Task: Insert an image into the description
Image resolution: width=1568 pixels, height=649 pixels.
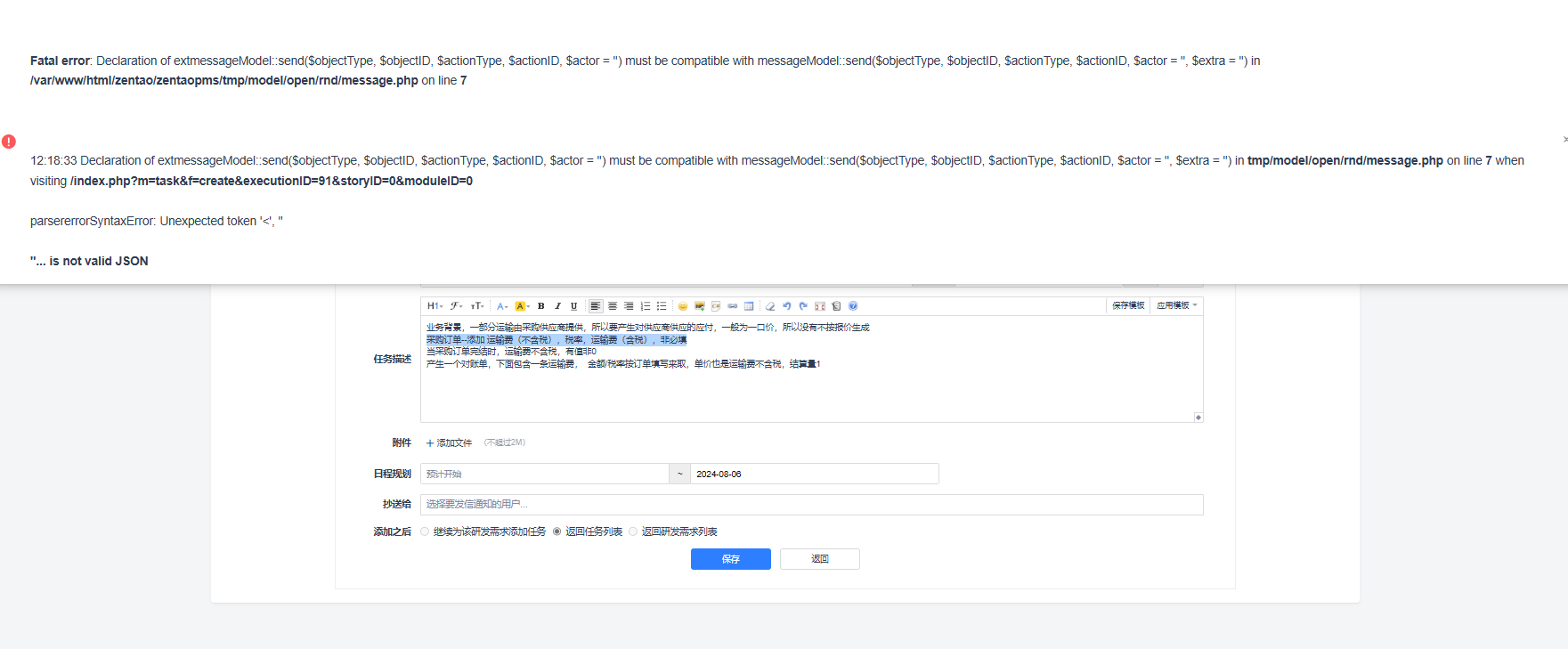Action: pos(700,306)
